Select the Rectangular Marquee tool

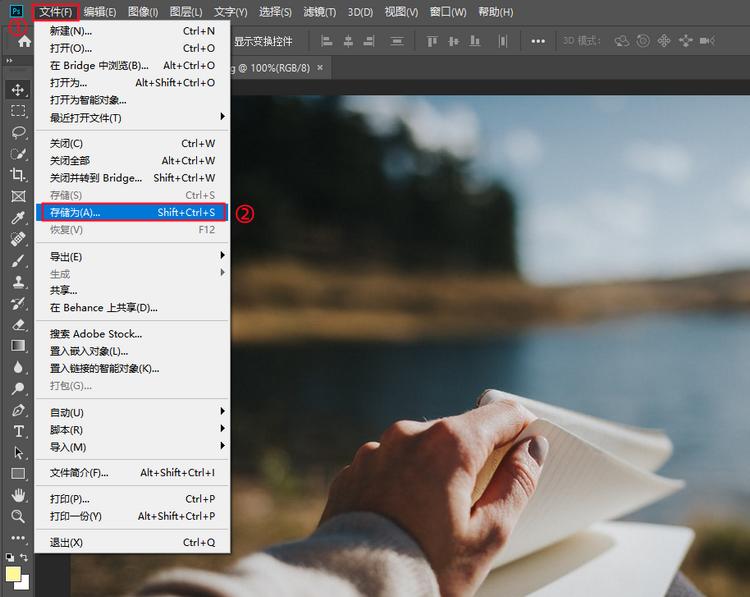[18, 111]
